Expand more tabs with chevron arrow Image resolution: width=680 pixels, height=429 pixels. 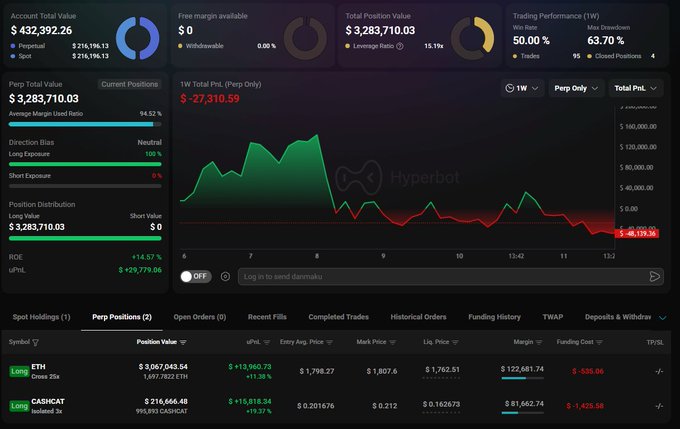pos(663,318)
